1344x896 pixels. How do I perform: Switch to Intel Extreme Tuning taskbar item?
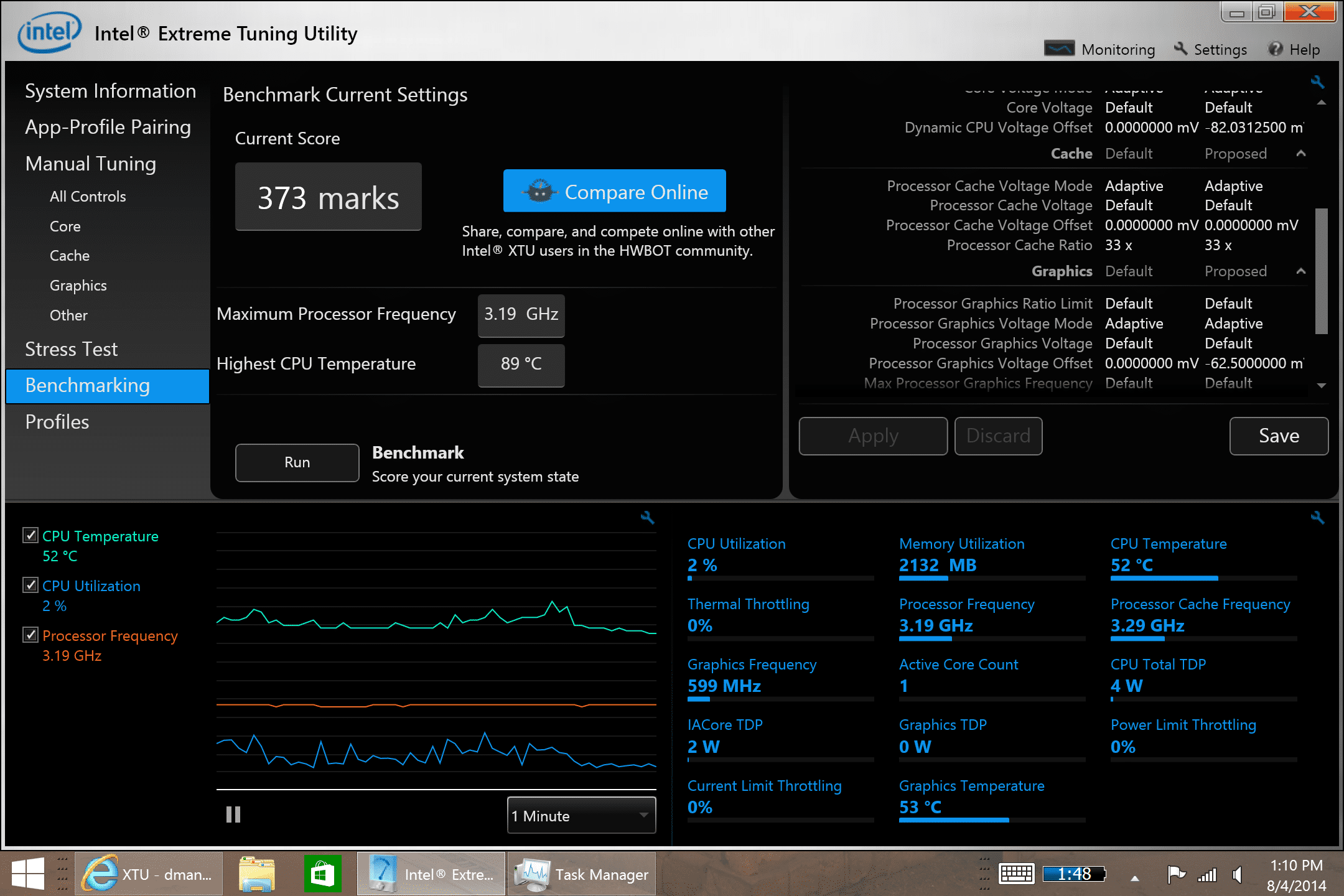coord(432,874)
